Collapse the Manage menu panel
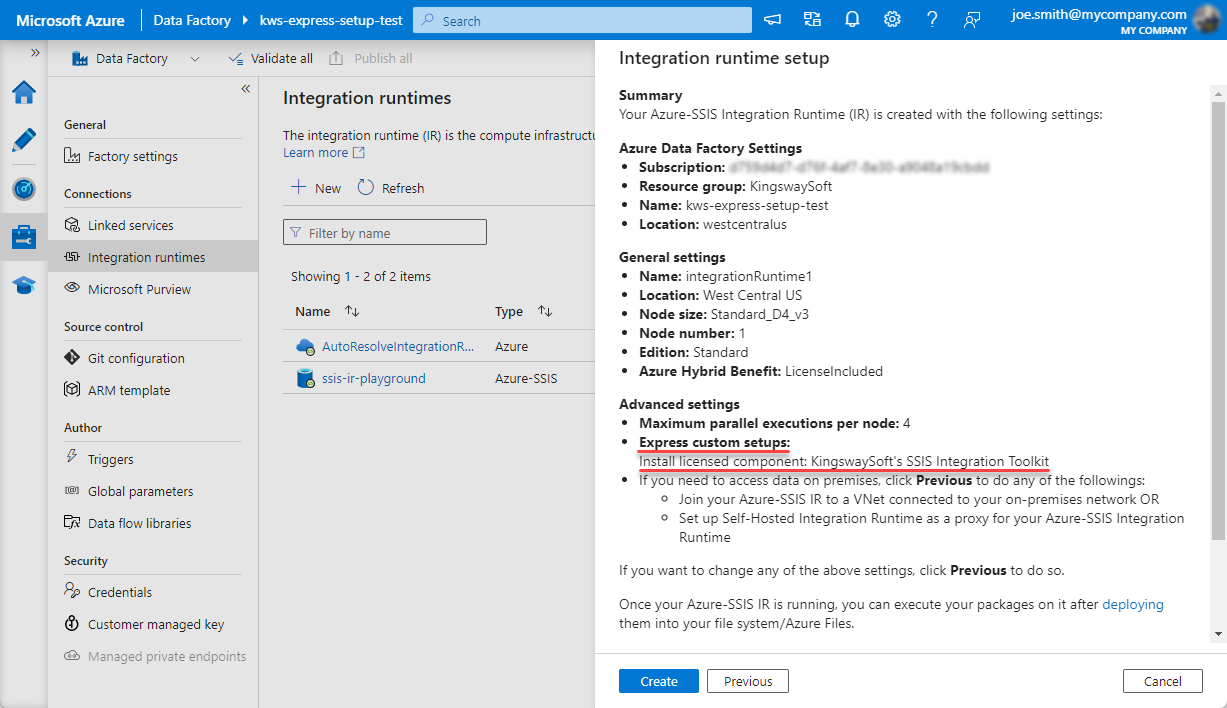Screen dimensions: 1227x708 (246, 89)
